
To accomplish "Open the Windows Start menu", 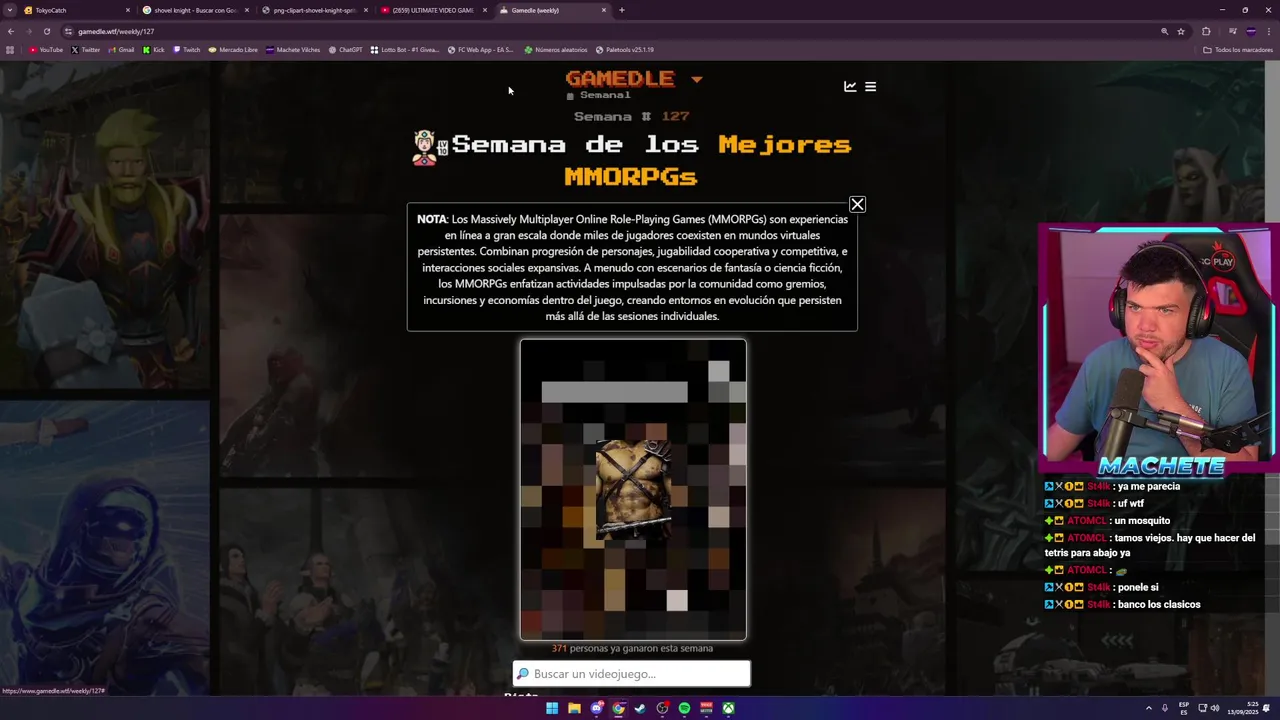I will pyautogui.click(x=552, y=708).
